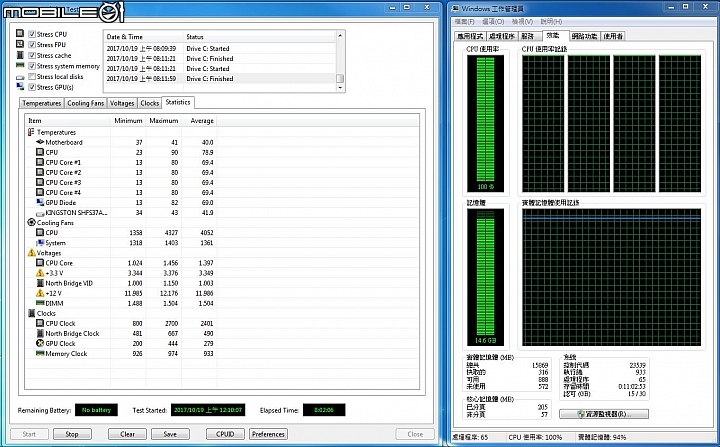Click the Voltages category warning icon
This screenshot has width=720, height=447.
point(31,253)
